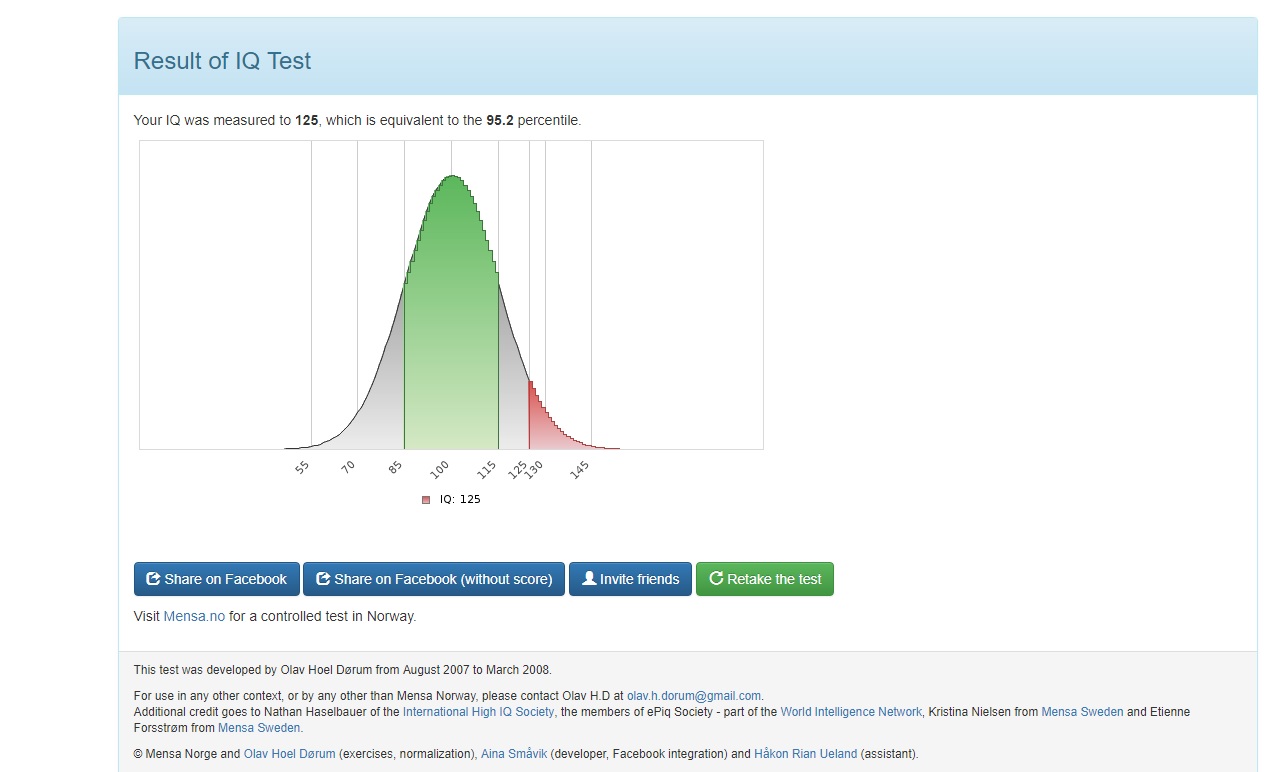Click the 'Result of IQ Test' heading
The image size is (1265, 772).
222,61
